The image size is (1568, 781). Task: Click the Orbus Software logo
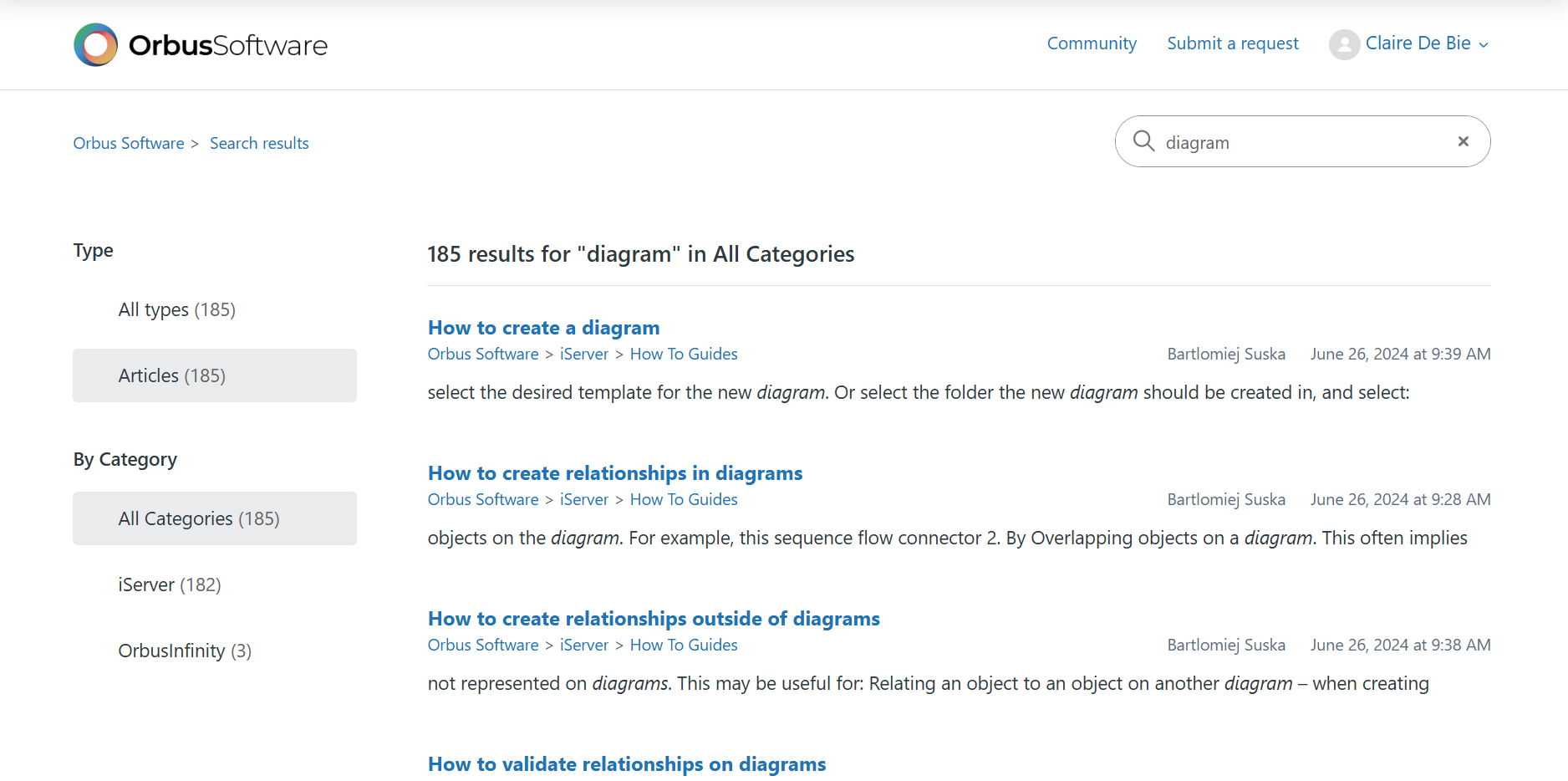pos(201,45)
